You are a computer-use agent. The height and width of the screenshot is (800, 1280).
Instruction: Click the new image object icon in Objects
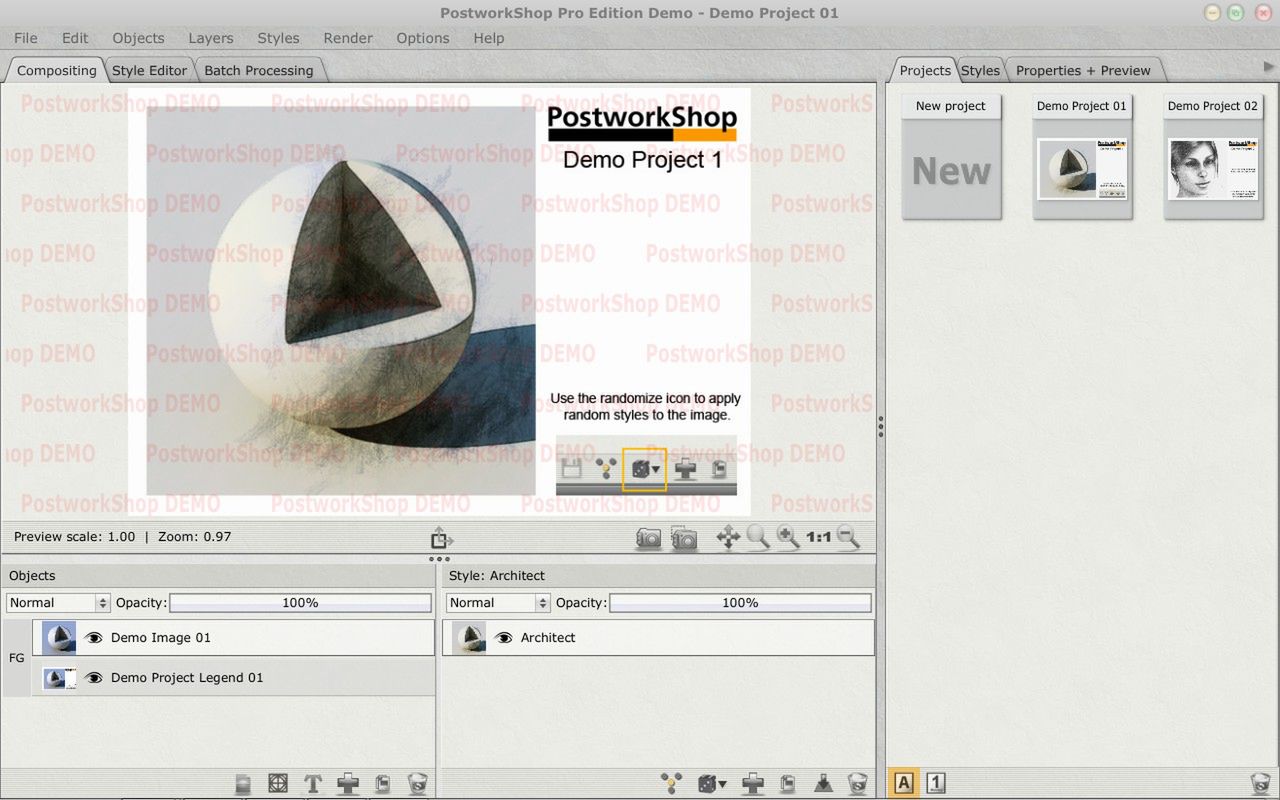[243, 785]
